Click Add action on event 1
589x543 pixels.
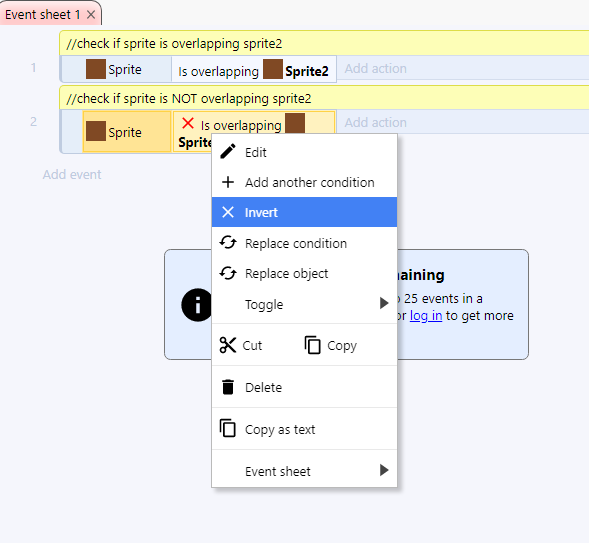point(376,68)
